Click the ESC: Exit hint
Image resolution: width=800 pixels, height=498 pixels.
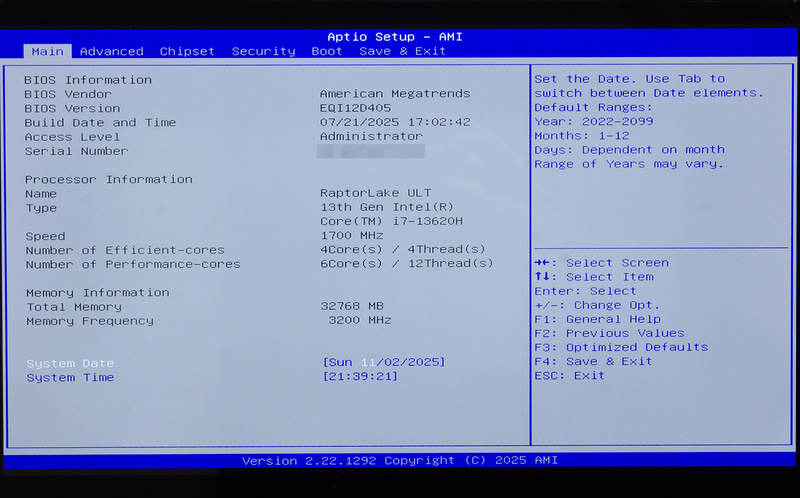pyautogui.click(x=569, y=376)
